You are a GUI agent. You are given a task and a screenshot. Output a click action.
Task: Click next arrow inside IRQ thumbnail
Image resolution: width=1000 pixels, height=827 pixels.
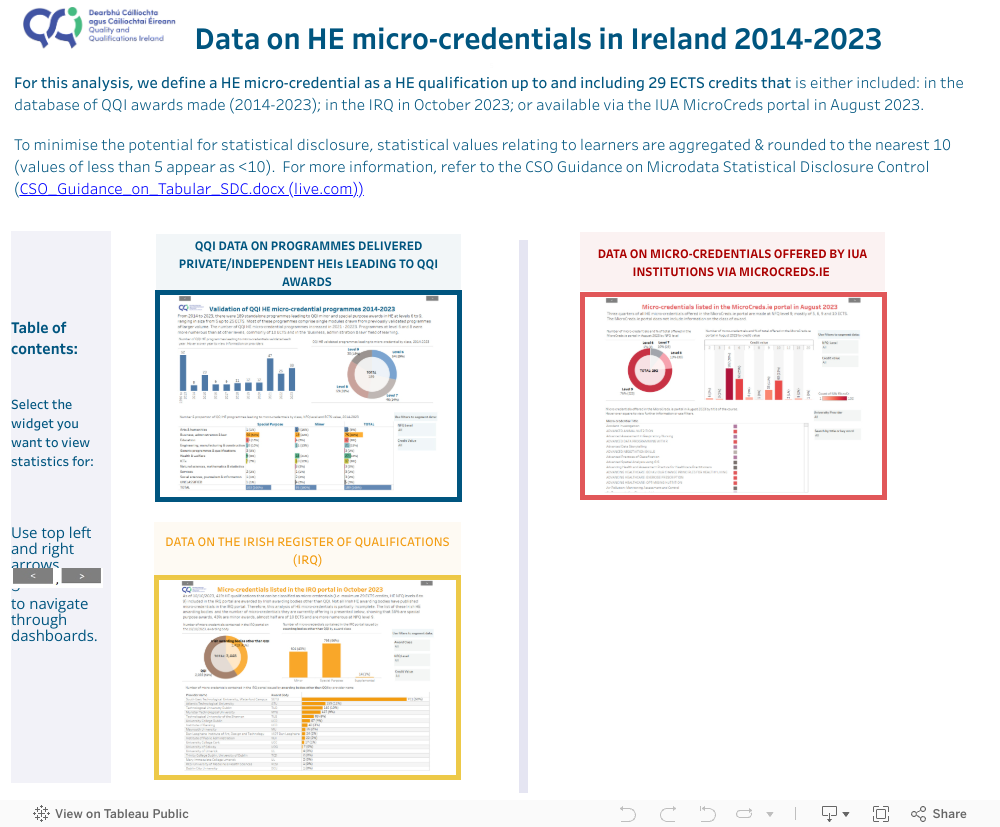(427, 583)
